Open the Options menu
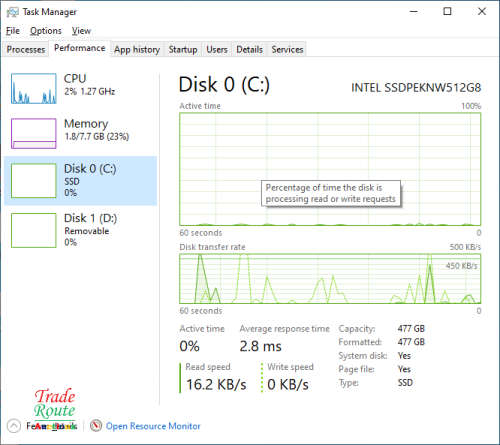Image resolution: width=500 pixels, height=445 pixels. (x=46, y=31)
